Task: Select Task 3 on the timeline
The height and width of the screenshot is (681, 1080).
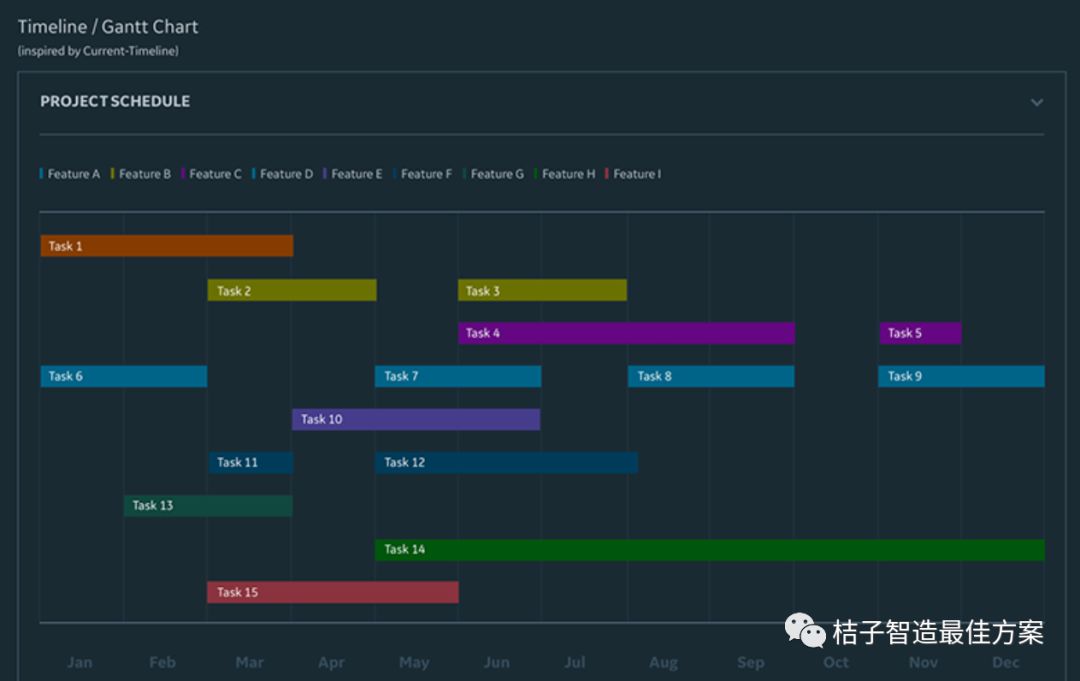Action: pyautogui.click(x=542, y=290)
